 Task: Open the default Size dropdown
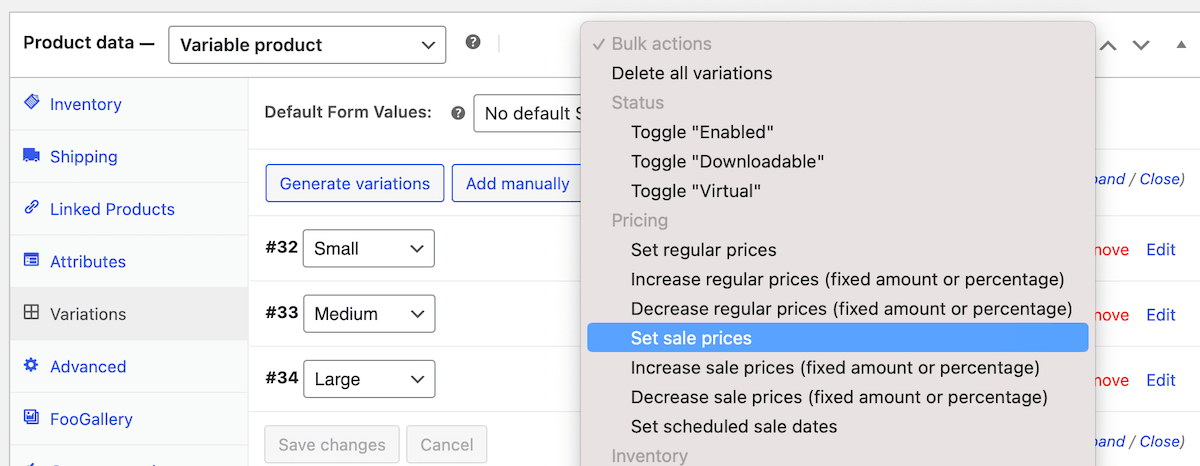point(528,113)
